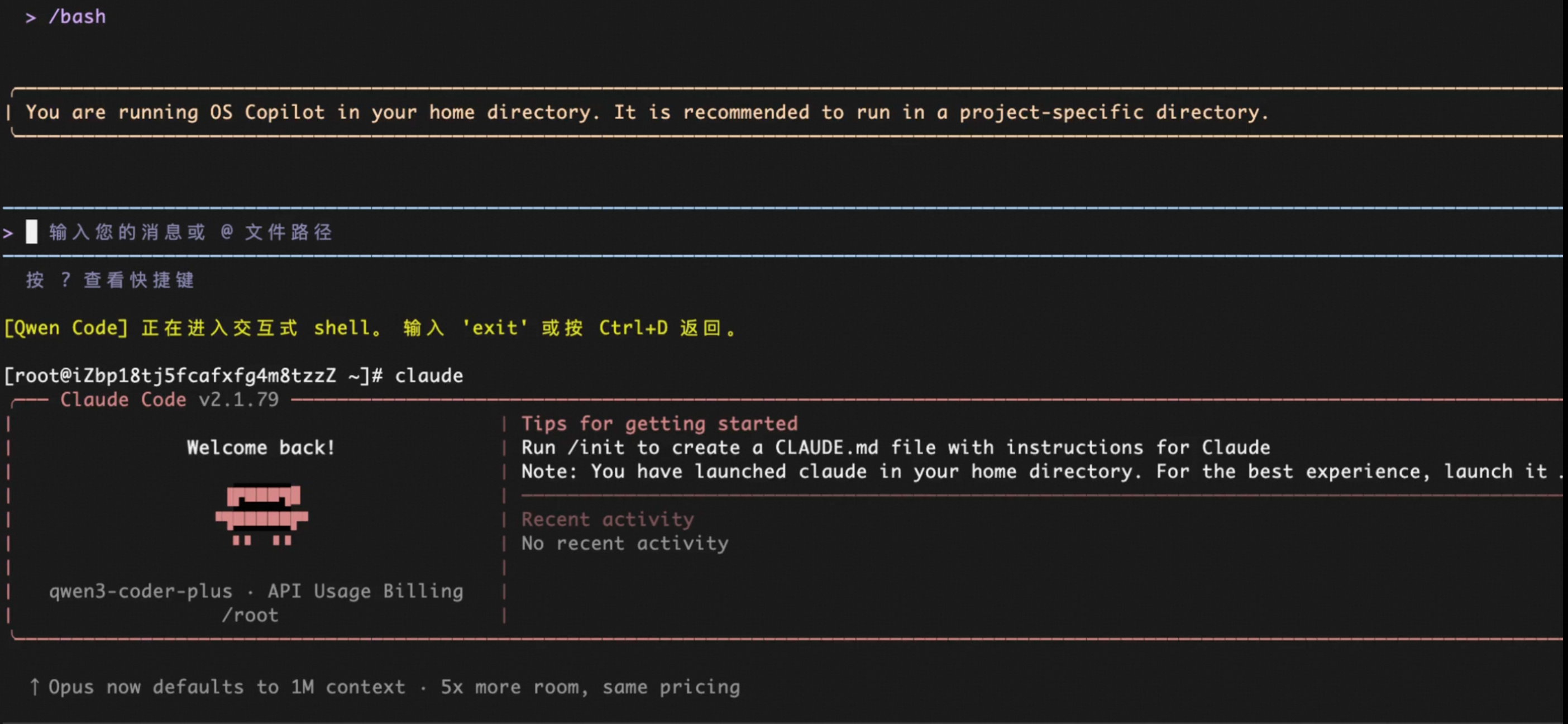Click the home directory warning banner
Image resolution: width=1568 pixels, height=724 pixels.
click(x=647, y=112)
